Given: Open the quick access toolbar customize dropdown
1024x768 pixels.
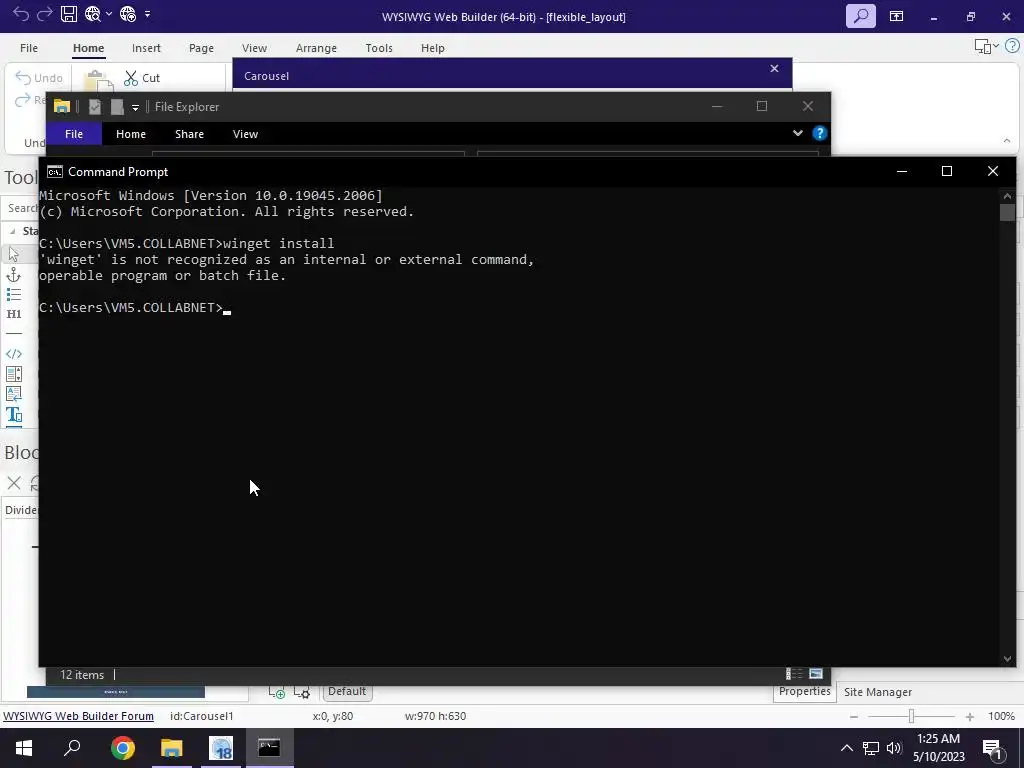Looking at the screenshot, I should pyautogui.click(x=148, y=14).
